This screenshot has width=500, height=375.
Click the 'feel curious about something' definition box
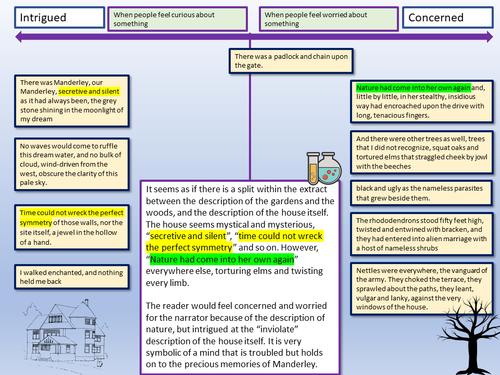[x=177, y=19]
